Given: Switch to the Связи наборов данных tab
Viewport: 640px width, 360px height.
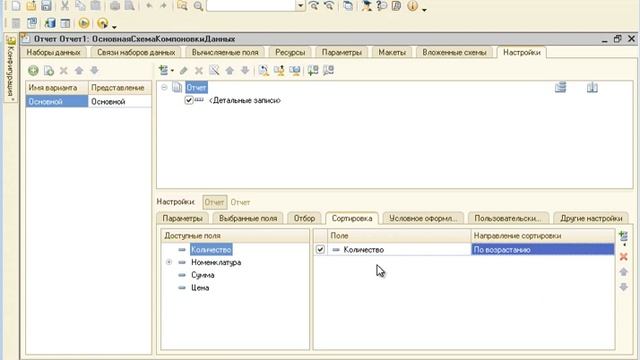Looking at the screenshot, I should (x=136, y=52).
